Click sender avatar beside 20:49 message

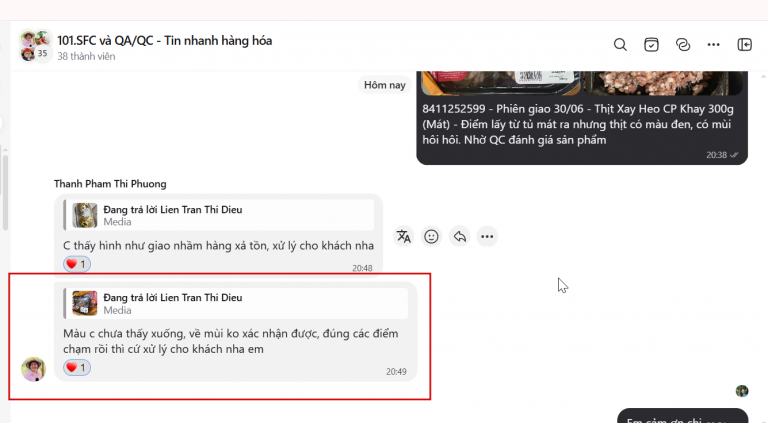(33, 369)
